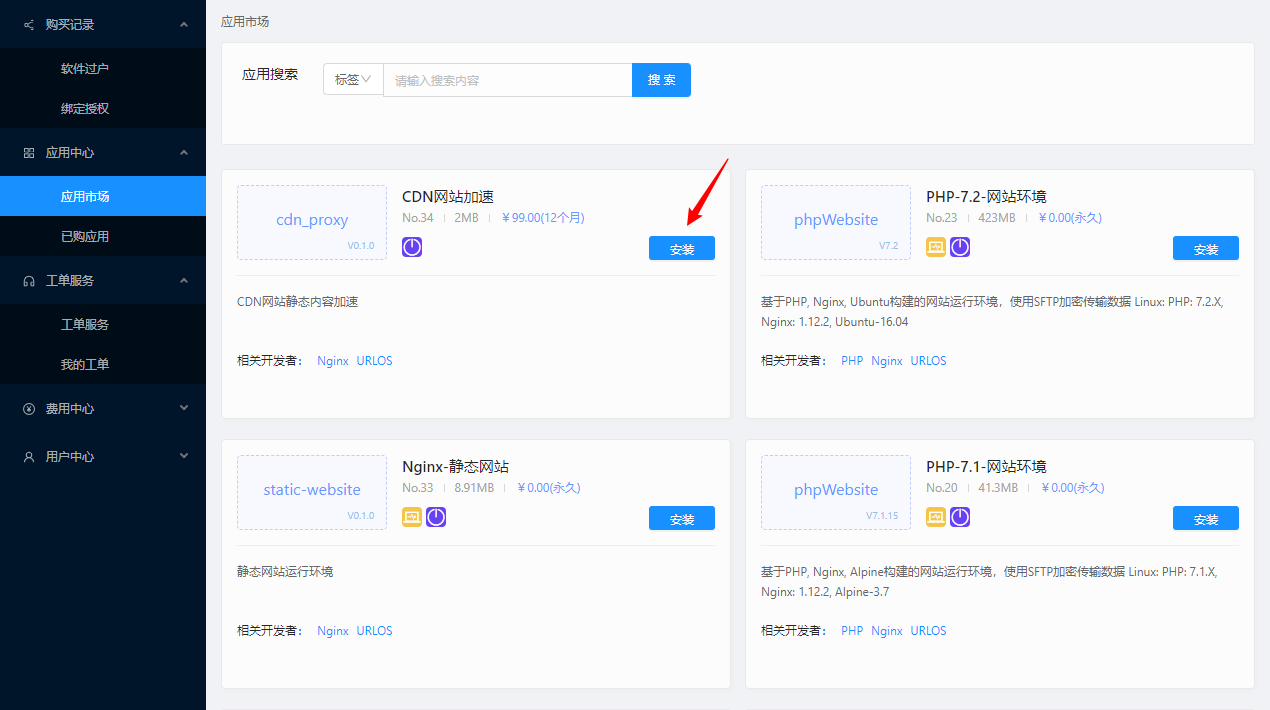Open the 标签 search type dropdown
This screenshot has height=710, width=1270.
[x=353, y=80]
